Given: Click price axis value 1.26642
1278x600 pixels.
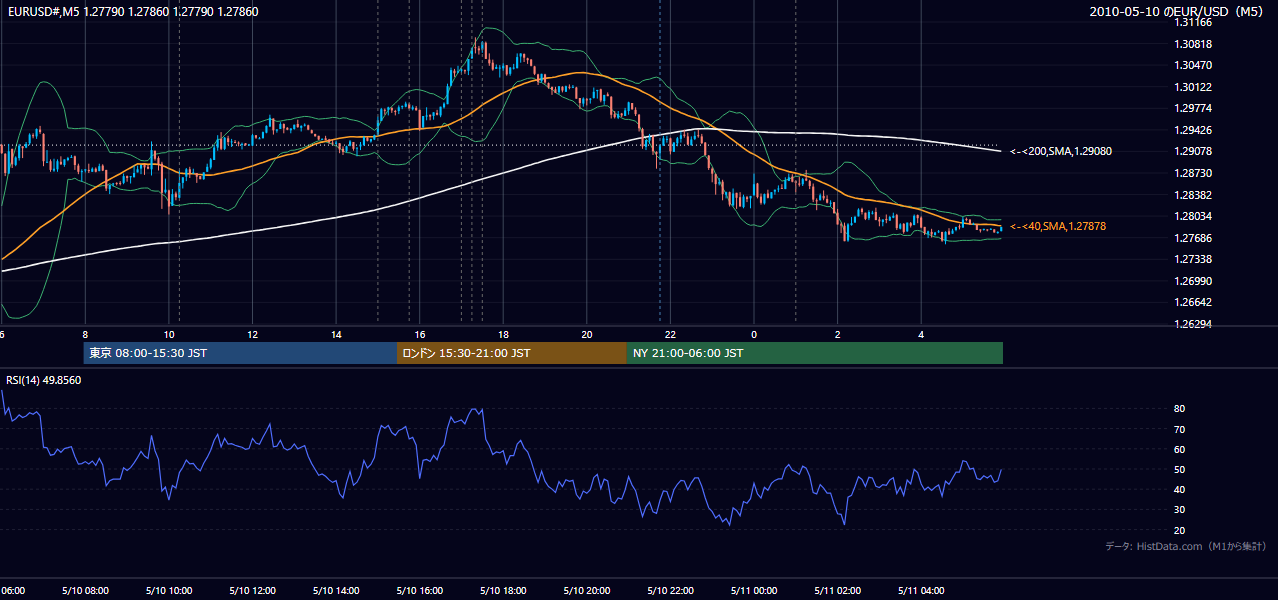Looking at the screenshot, I should tap(1193, 302).
